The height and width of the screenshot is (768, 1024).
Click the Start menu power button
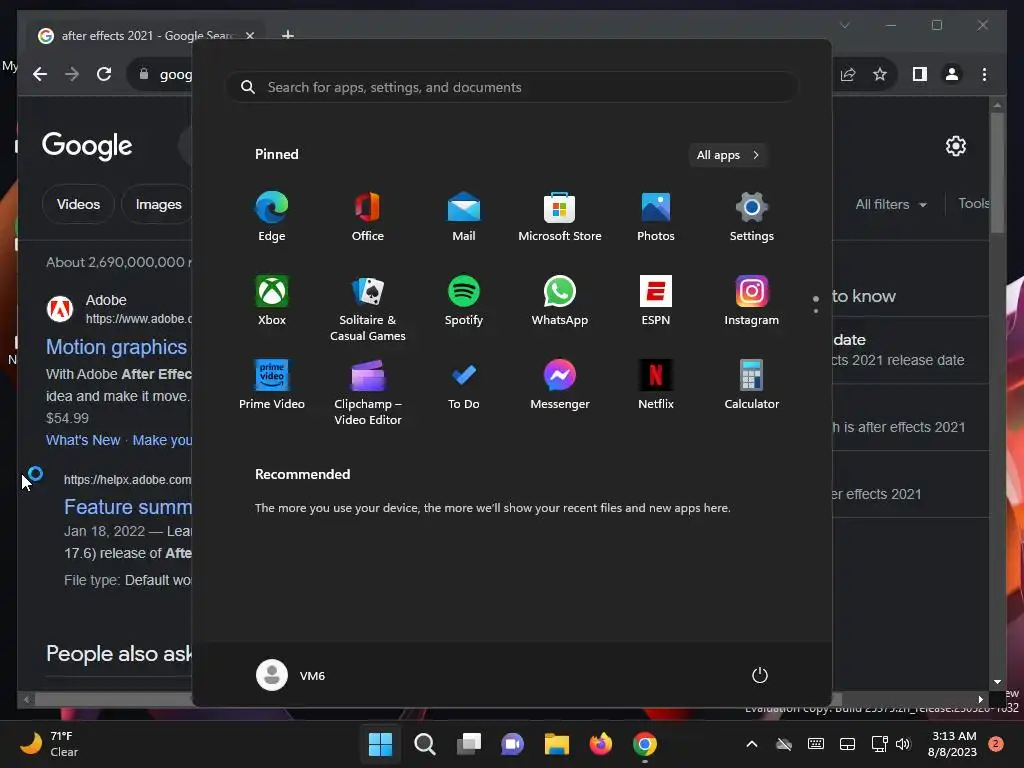(760, 675)
